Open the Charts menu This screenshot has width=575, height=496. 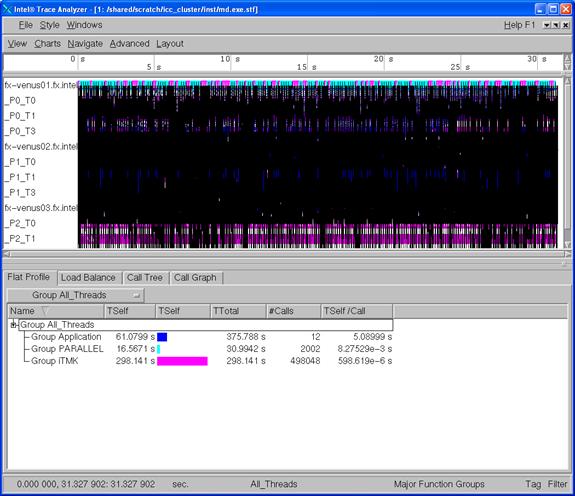(48, 44)
